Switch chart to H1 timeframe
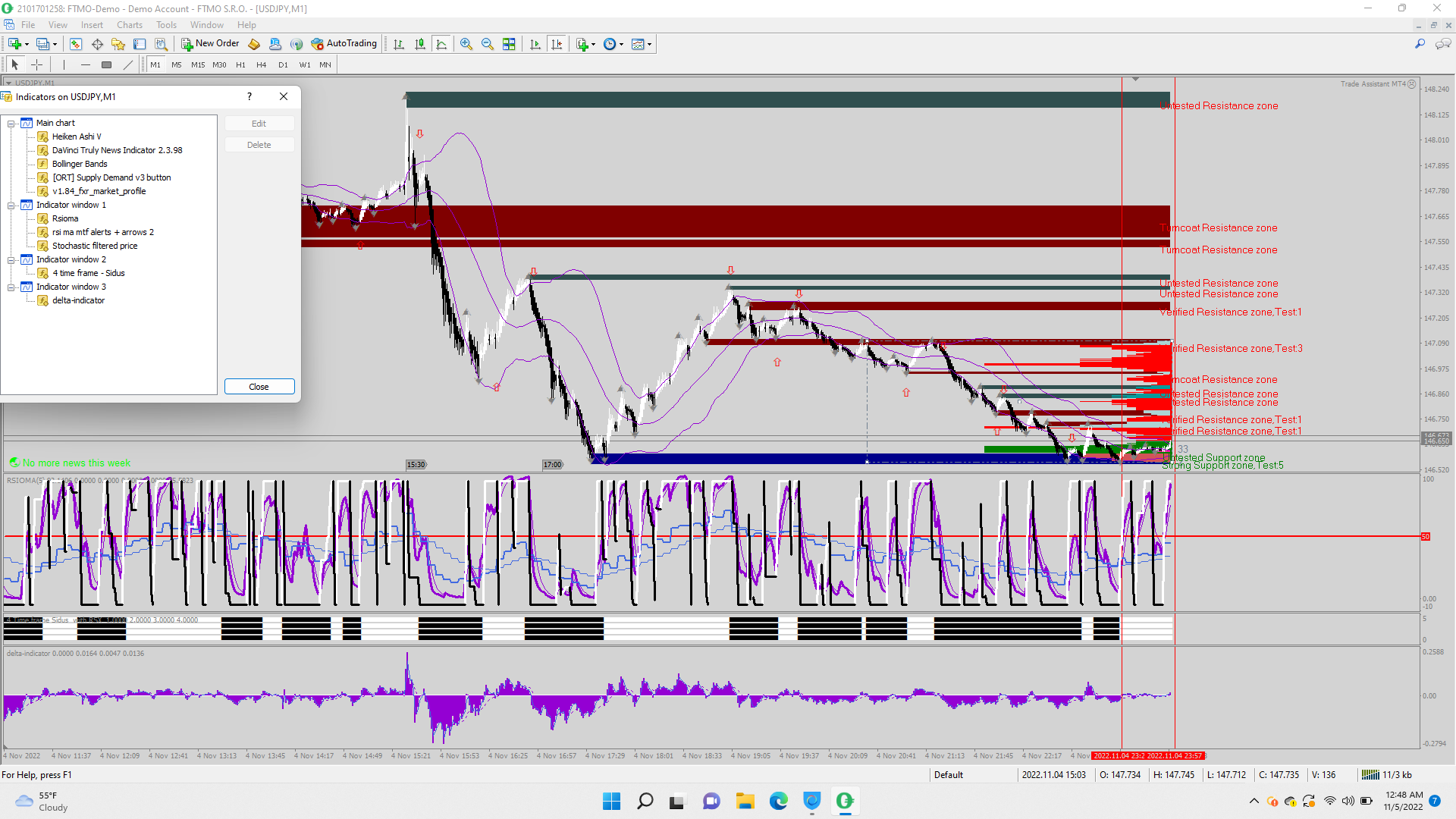The width and height of the screenshot is (1456, 819). [240, 64]
